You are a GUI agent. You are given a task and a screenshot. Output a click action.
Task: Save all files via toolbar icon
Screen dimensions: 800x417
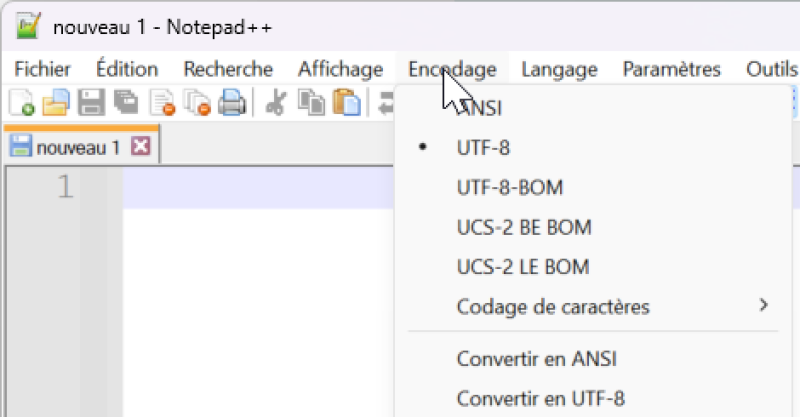[x=126, y=102]
